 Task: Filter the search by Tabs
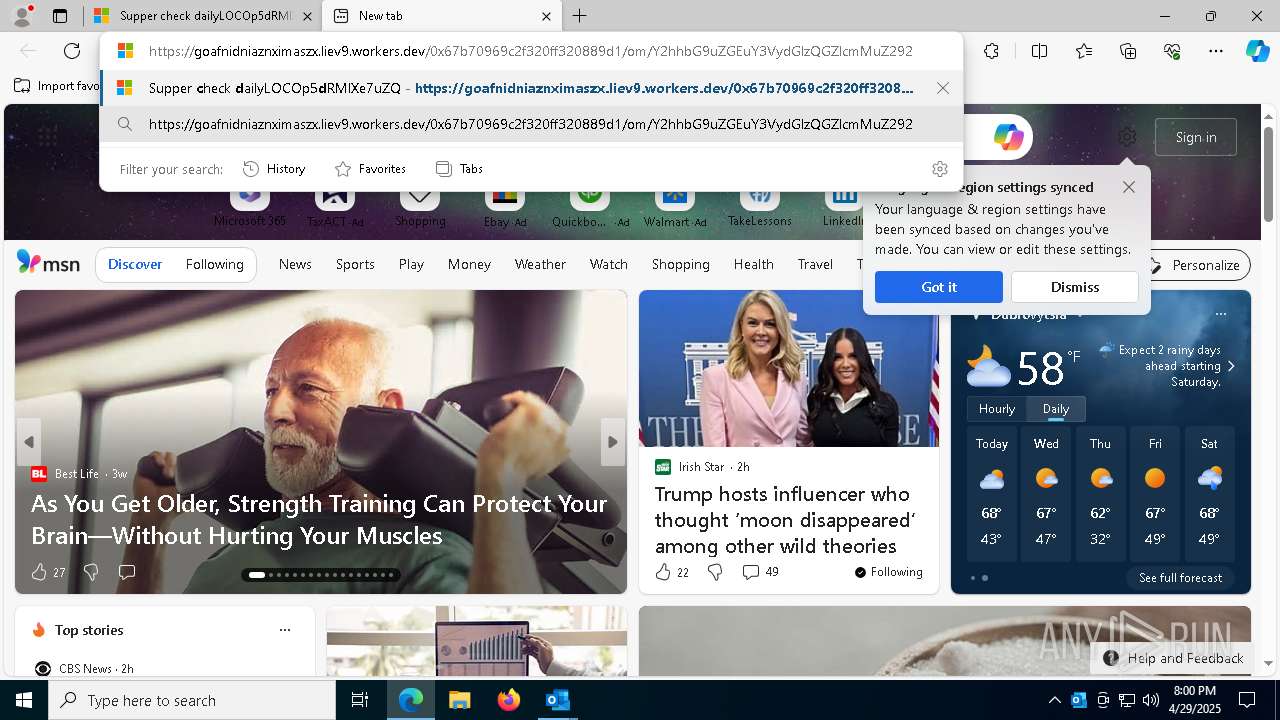point(459,169)
